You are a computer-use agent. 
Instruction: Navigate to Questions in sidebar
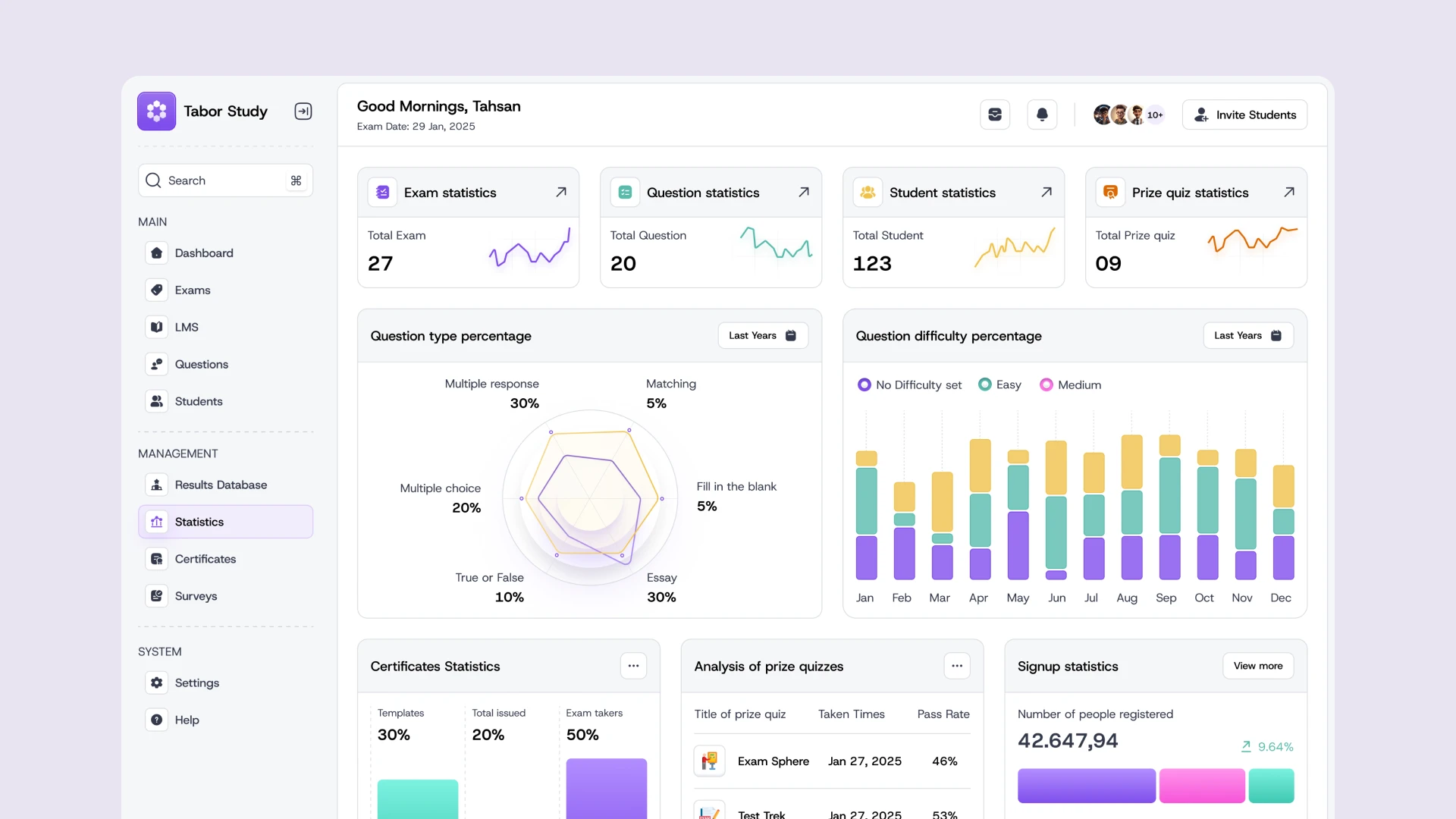(x=225, y=364)
